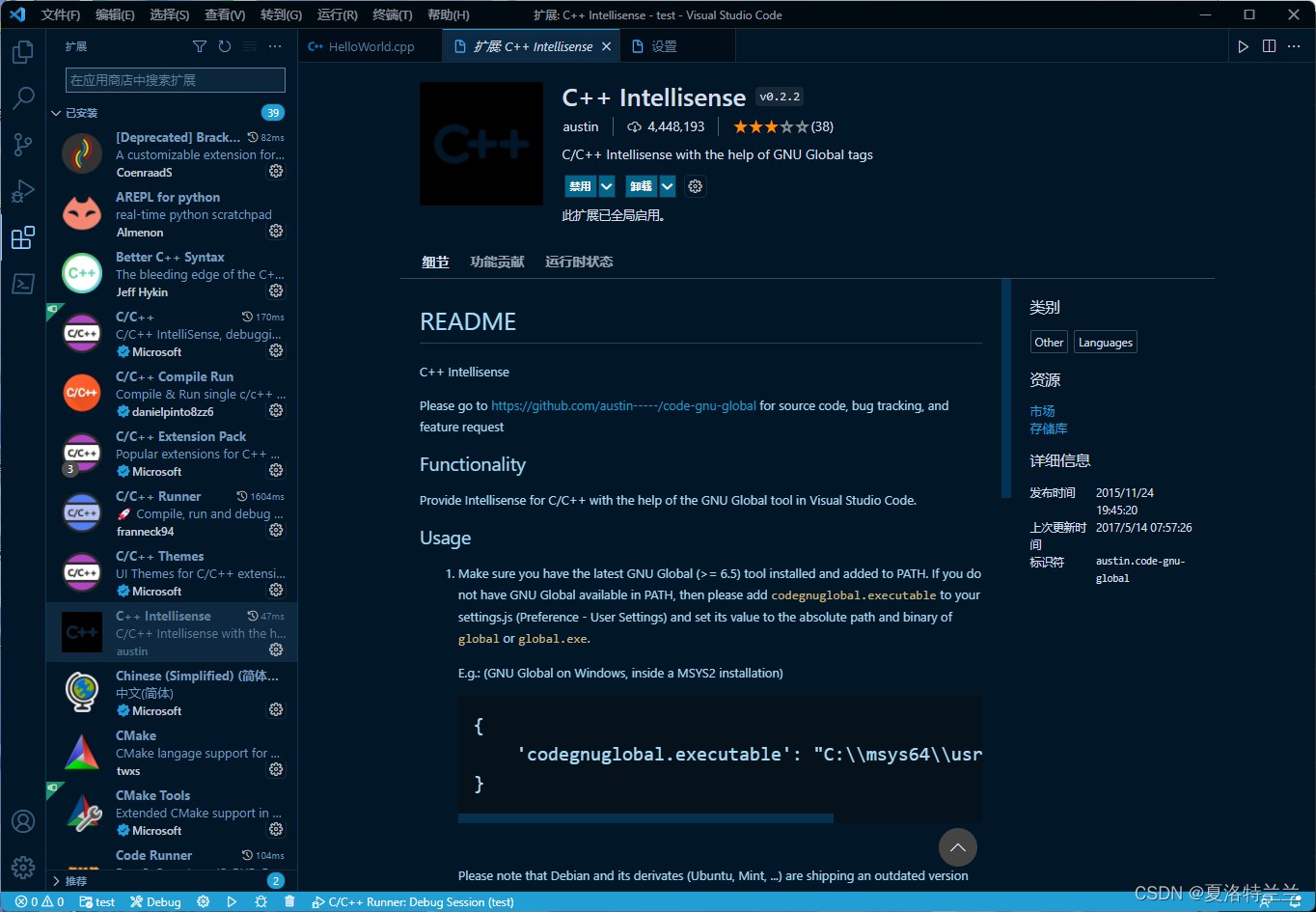Click the 'Languages' category tag

1106,342
